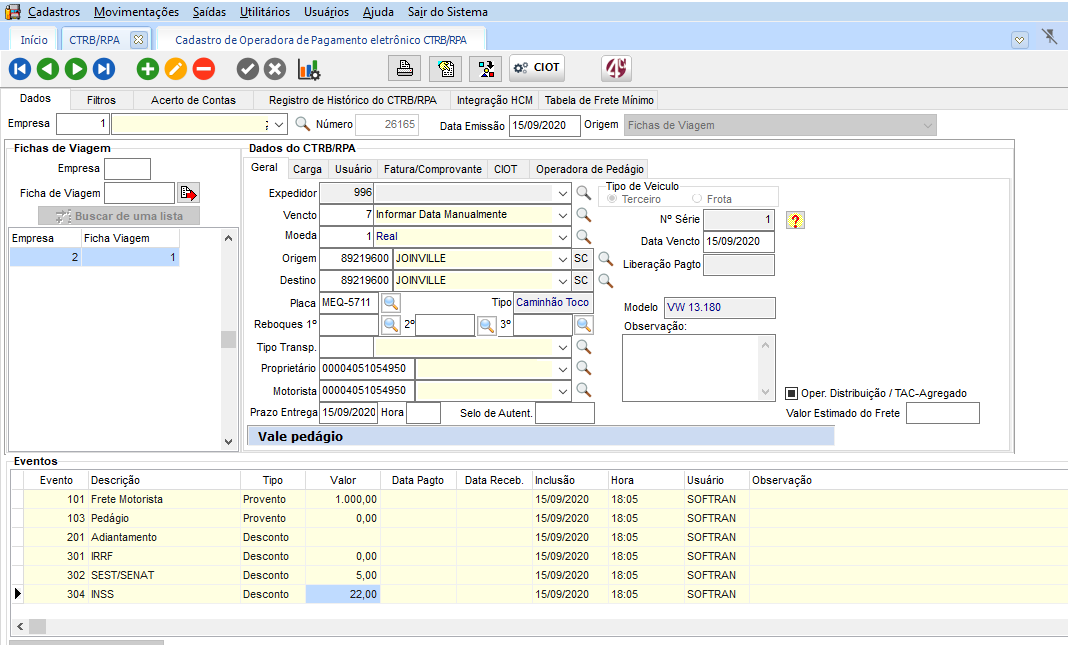Click the Valor Estimado do Frete field
This screenshot has height=645, width=1068.
[x=942, y=413]
